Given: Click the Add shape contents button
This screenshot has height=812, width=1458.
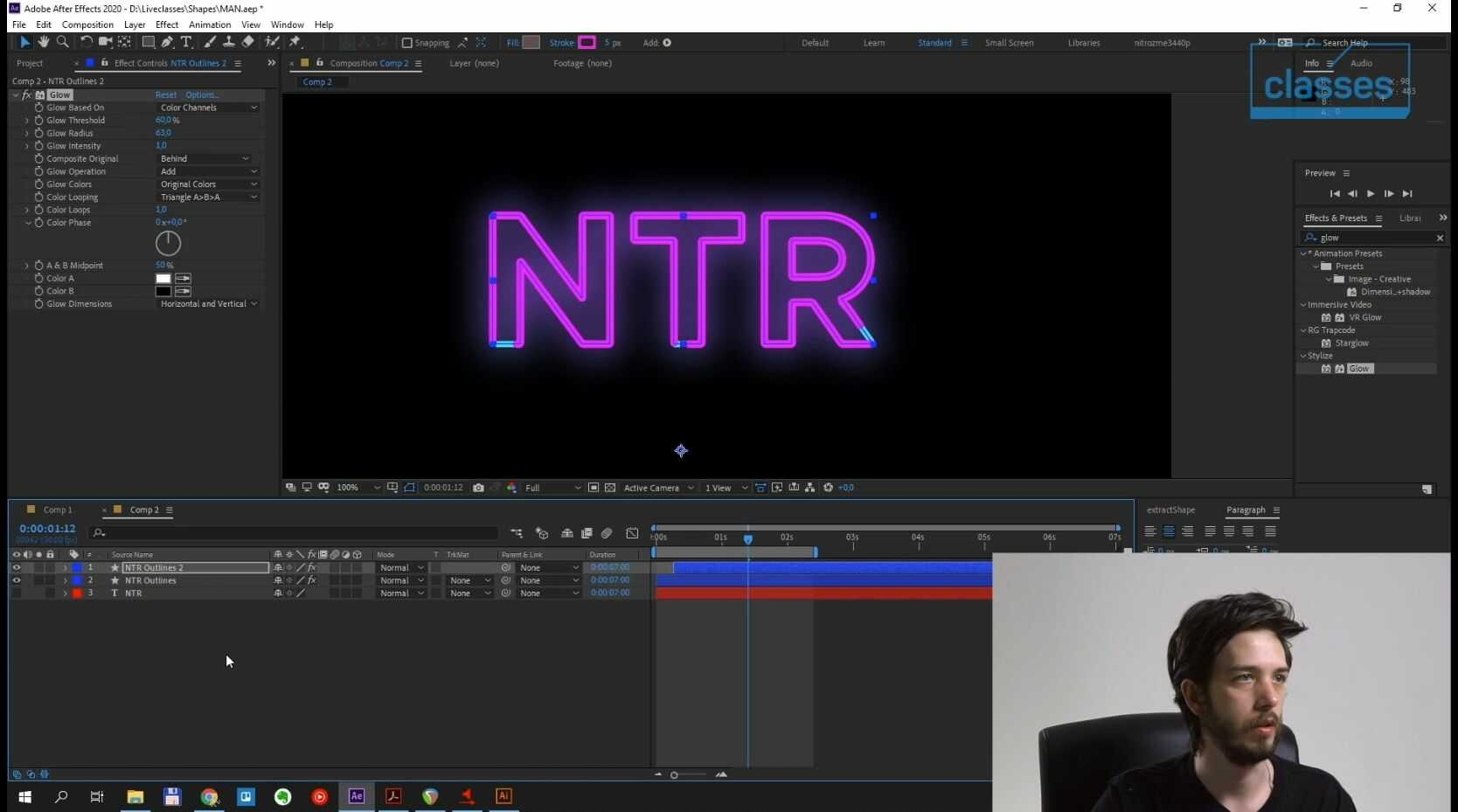Looking at the screenshot, I should coord(667,43).
